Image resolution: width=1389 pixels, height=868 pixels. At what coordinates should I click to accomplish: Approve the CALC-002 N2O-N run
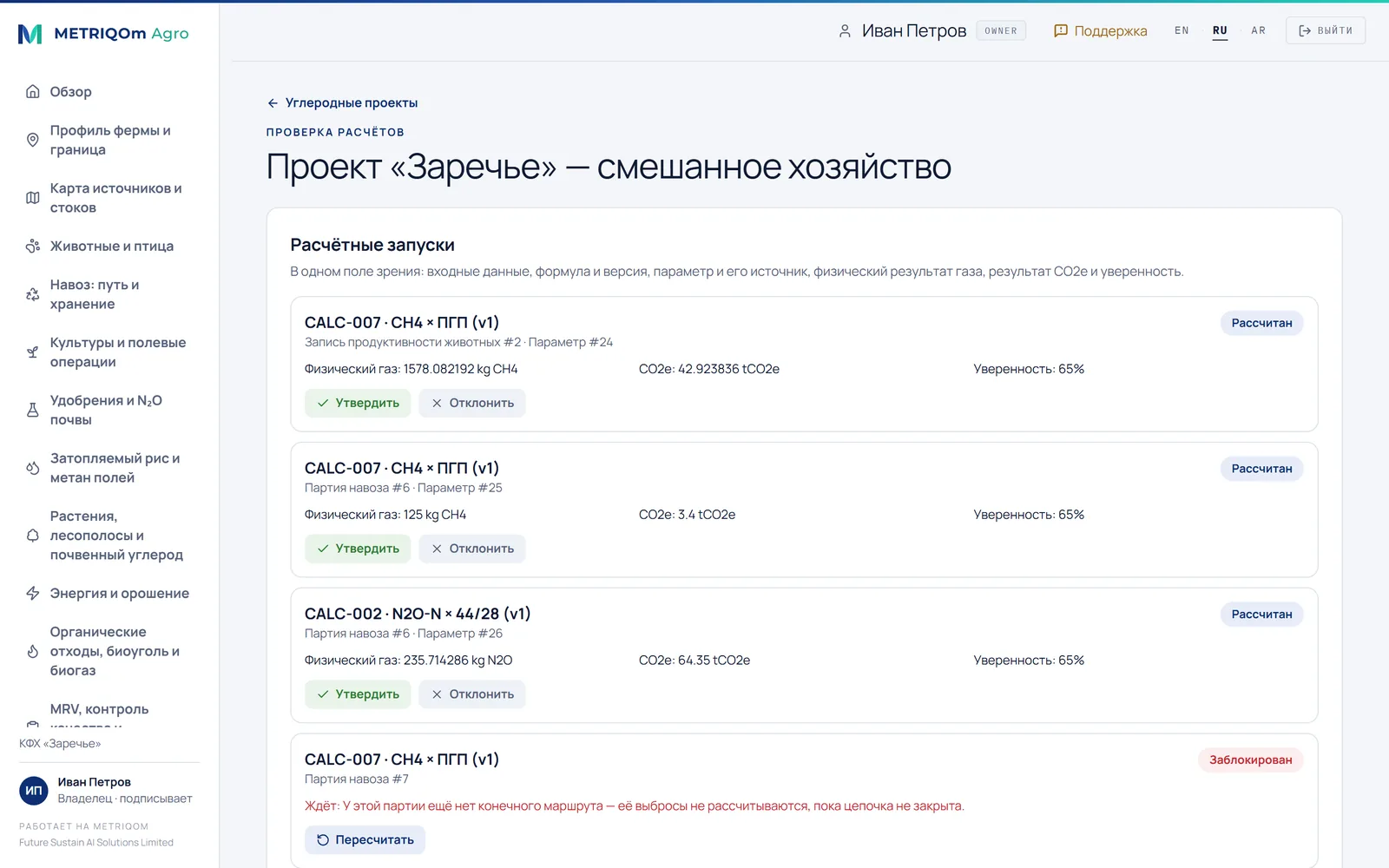(358, 694)
